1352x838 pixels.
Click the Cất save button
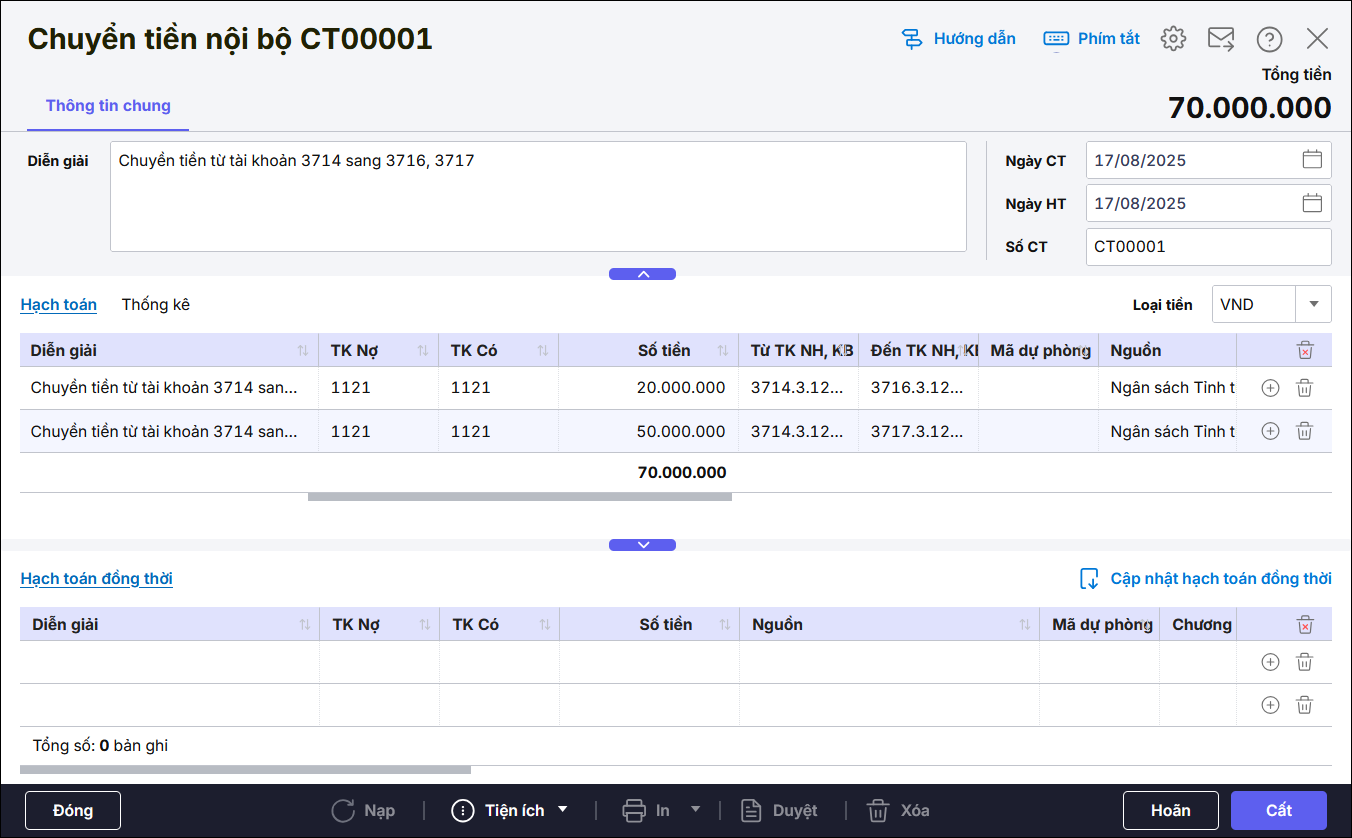pyautogui.click(x=1278, y=810)
